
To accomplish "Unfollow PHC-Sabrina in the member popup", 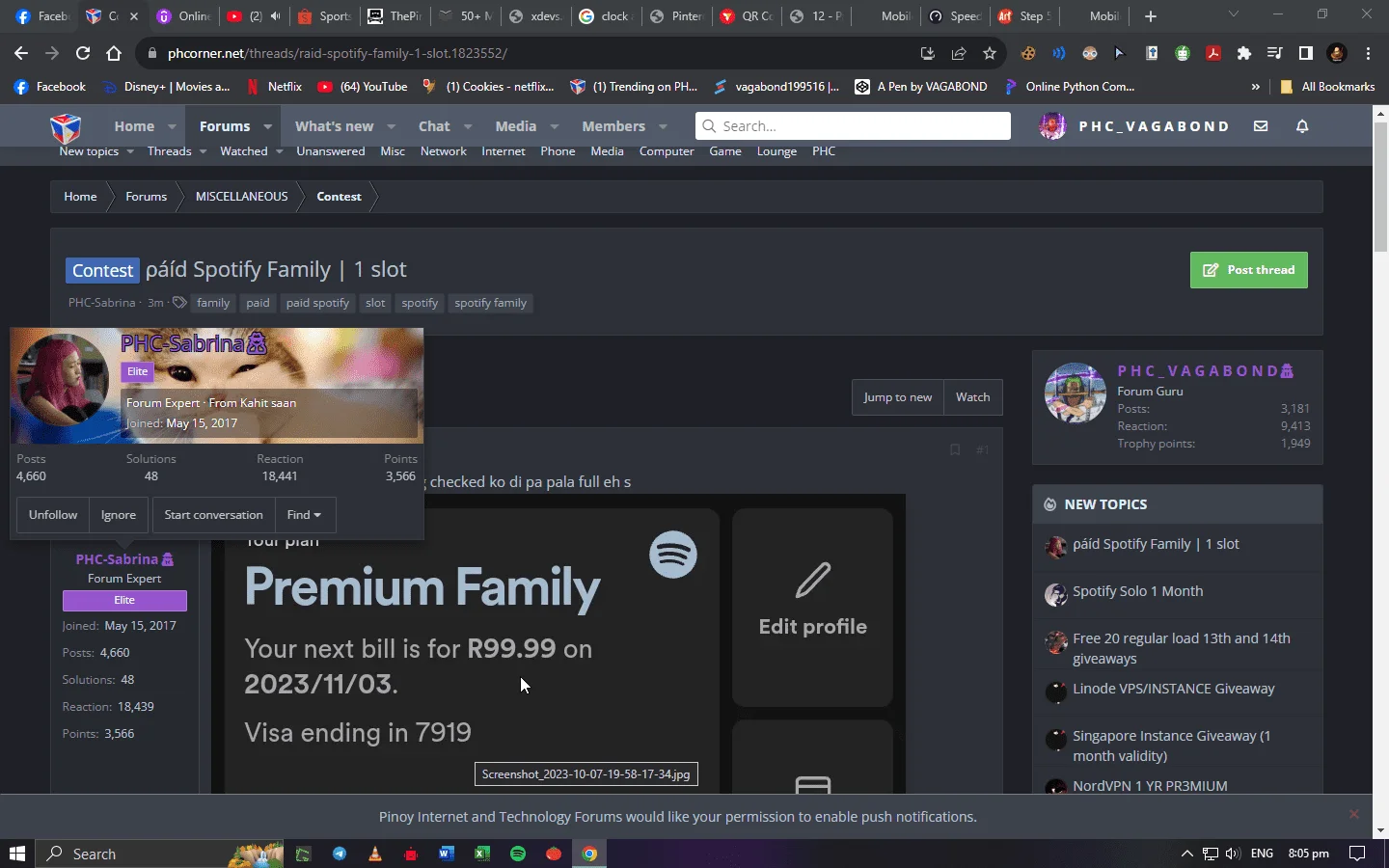I will click(x=53, y=515).
